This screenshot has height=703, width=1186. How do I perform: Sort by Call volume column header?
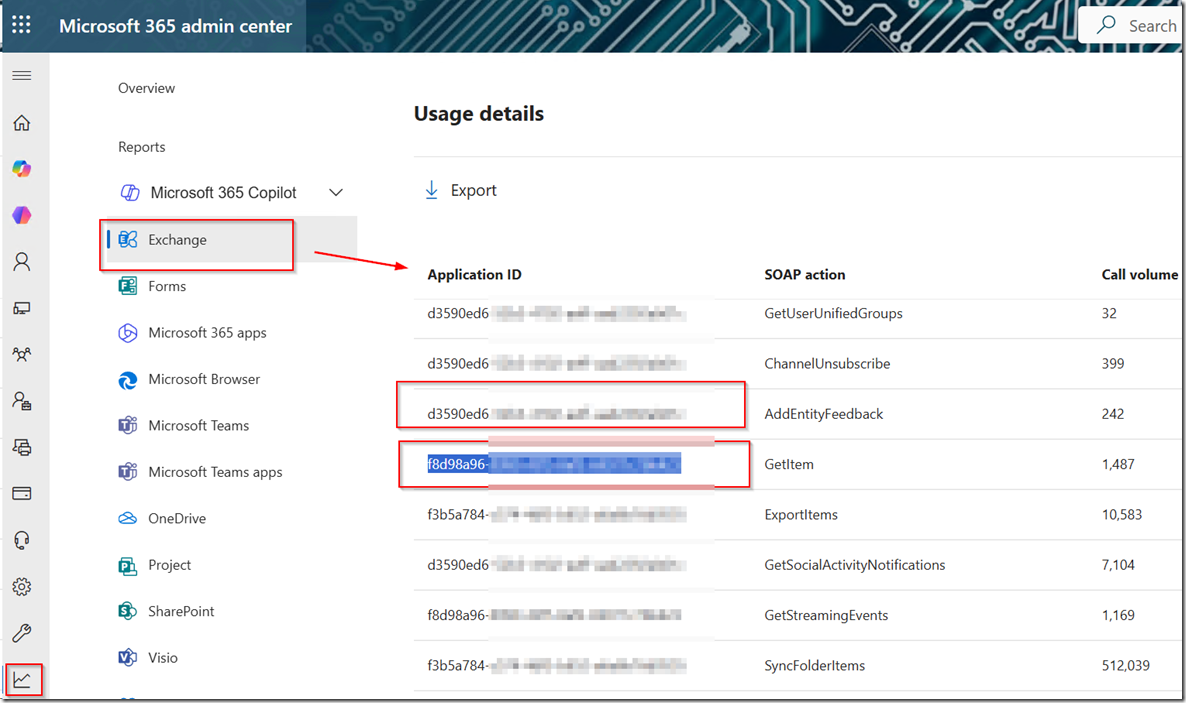click(x=1139, y=275)
